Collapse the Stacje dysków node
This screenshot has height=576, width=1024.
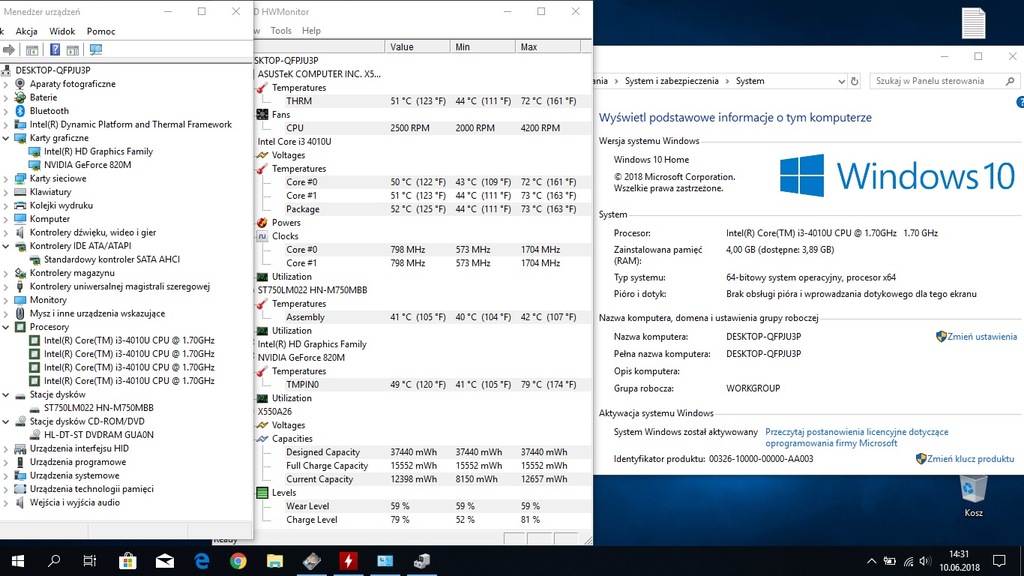tap(6, 394)
